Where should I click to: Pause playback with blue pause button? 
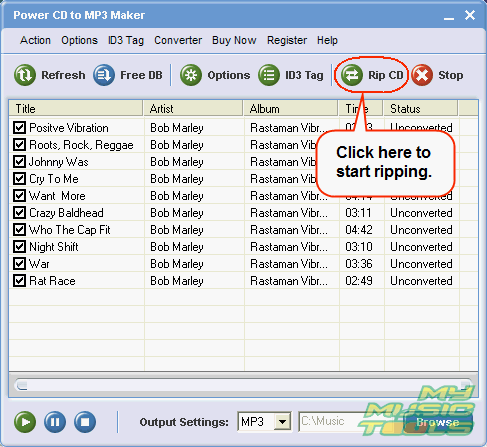pos(55,422)
